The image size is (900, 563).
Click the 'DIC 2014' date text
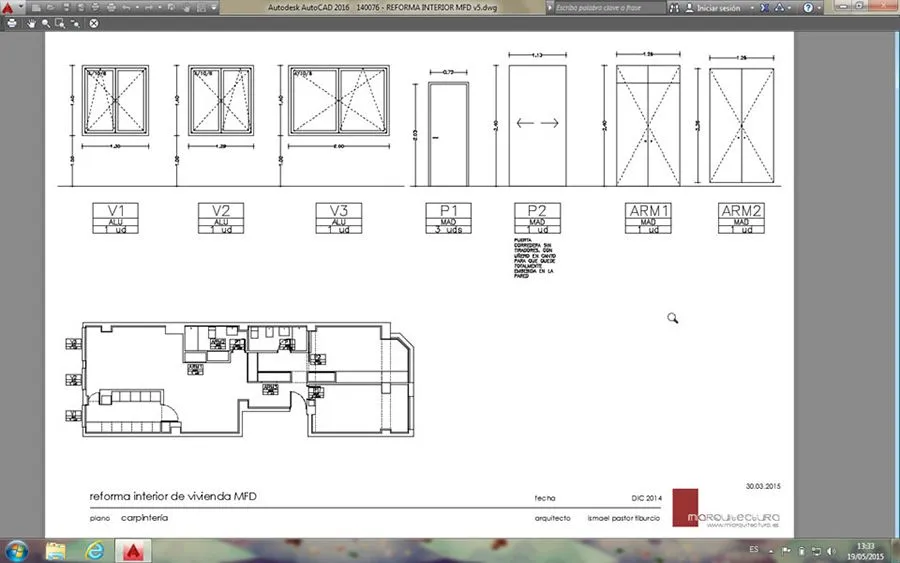pos(646,498)
